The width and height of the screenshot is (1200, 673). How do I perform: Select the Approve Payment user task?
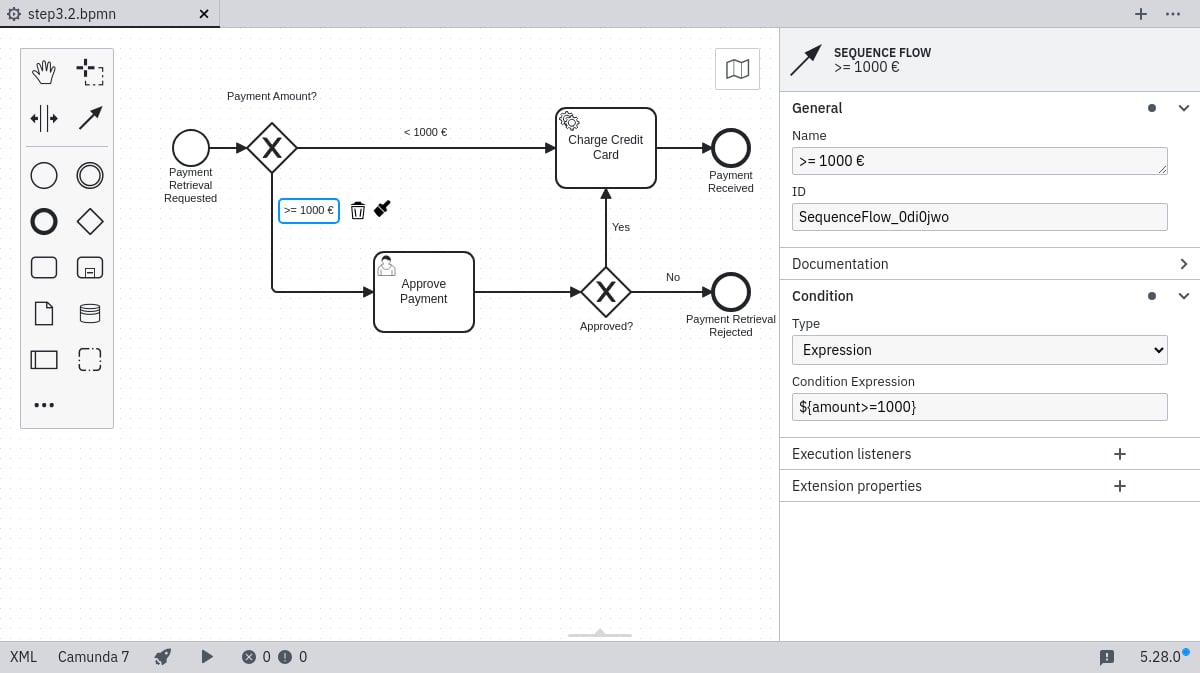click(x=424, y=292)
